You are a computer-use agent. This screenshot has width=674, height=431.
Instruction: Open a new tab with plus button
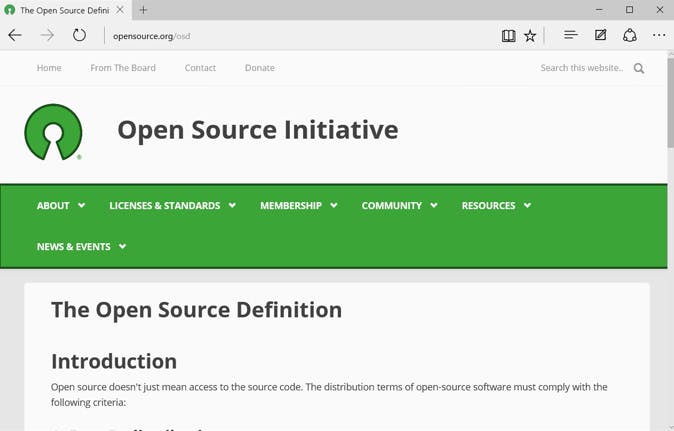tap(144, 10)
